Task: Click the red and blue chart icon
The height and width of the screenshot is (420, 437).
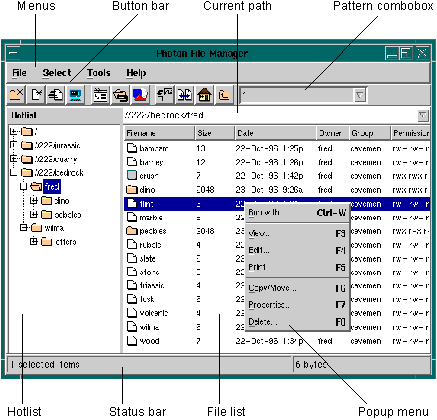Action: 140,95
